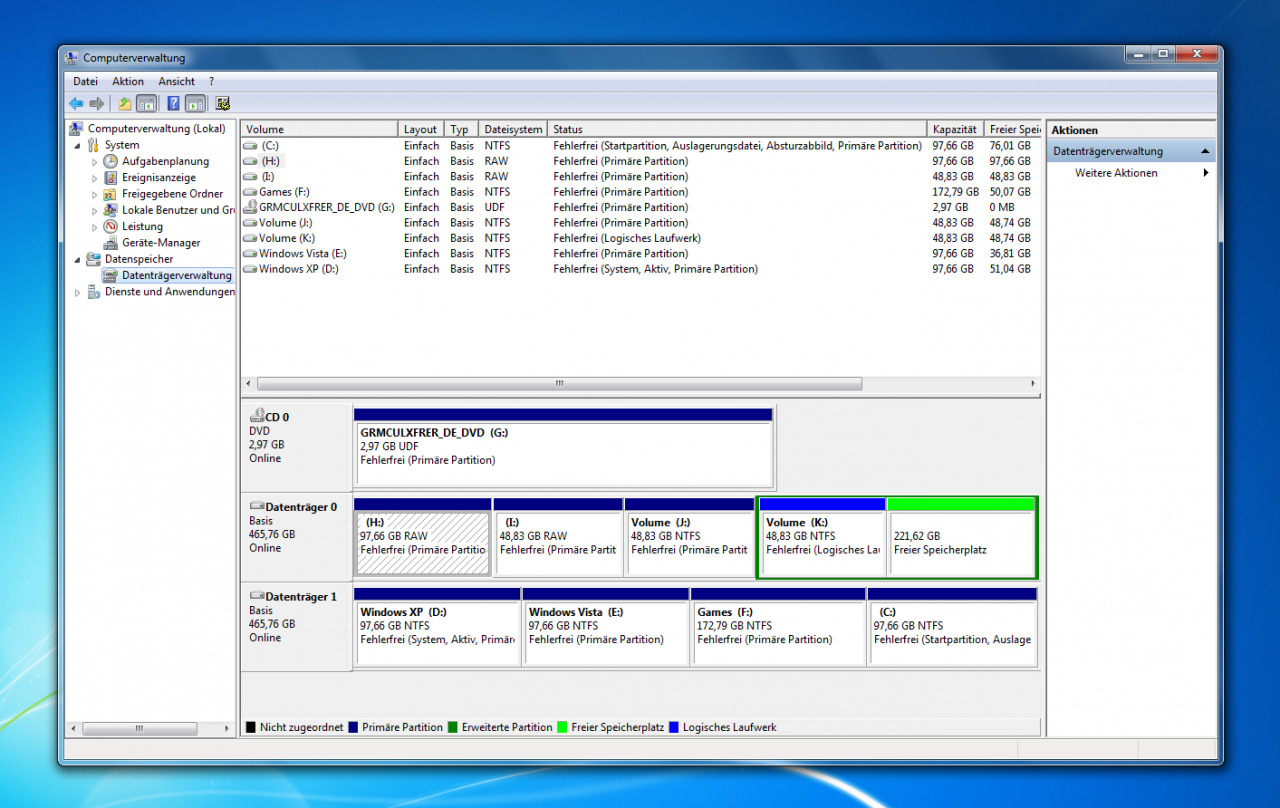
Task: Click the Computerverwaltung title bar icon
Action: point(72,58)
